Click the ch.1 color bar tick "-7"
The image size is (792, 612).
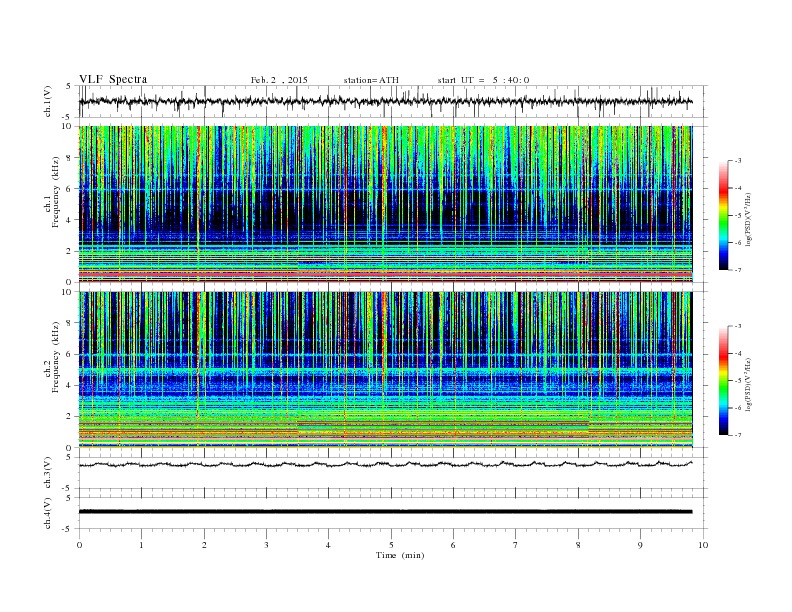[x=737, y=270]
